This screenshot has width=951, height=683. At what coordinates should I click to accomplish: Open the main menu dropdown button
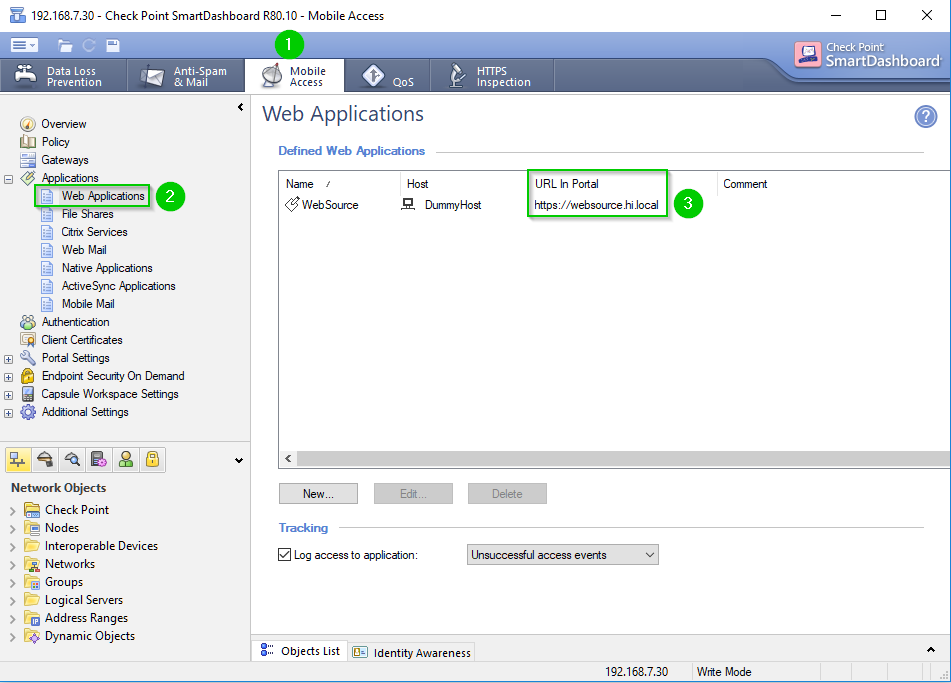click(x=24, y=45)
